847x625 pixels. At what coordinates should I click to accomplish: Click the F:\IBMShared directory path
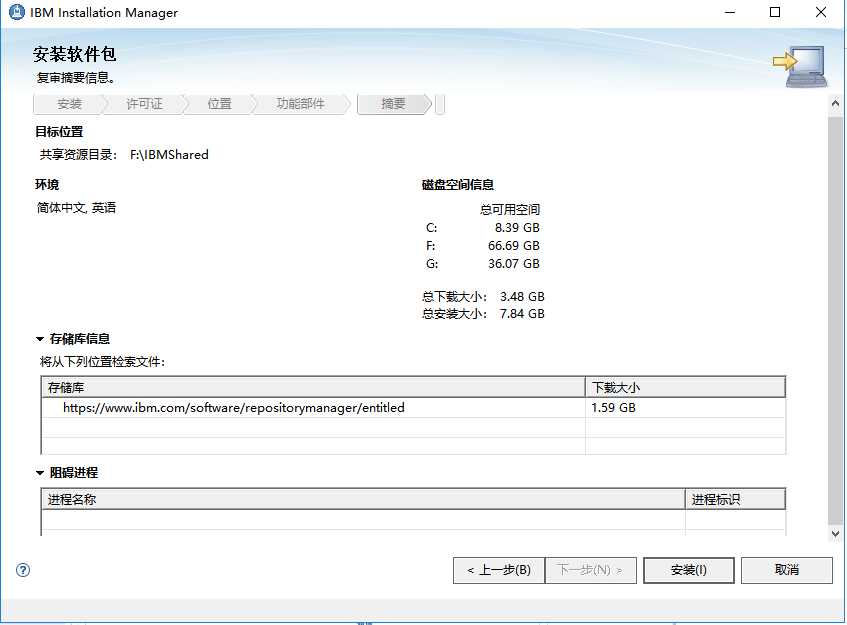pyautogui.click(x=169, y=154)
